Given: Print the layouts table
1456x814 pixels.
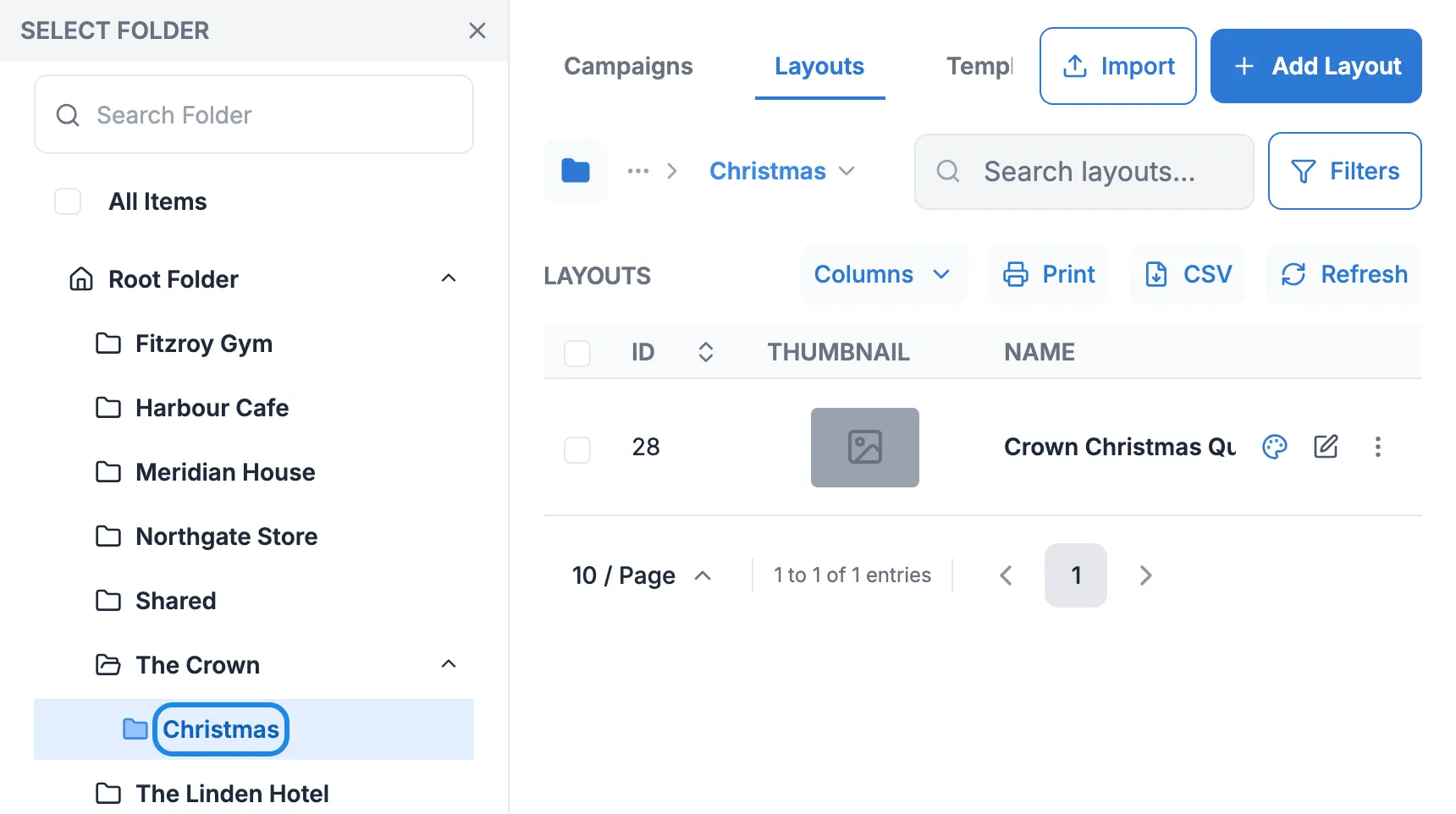Looking at the screenshot, I should coord(1050,274).
